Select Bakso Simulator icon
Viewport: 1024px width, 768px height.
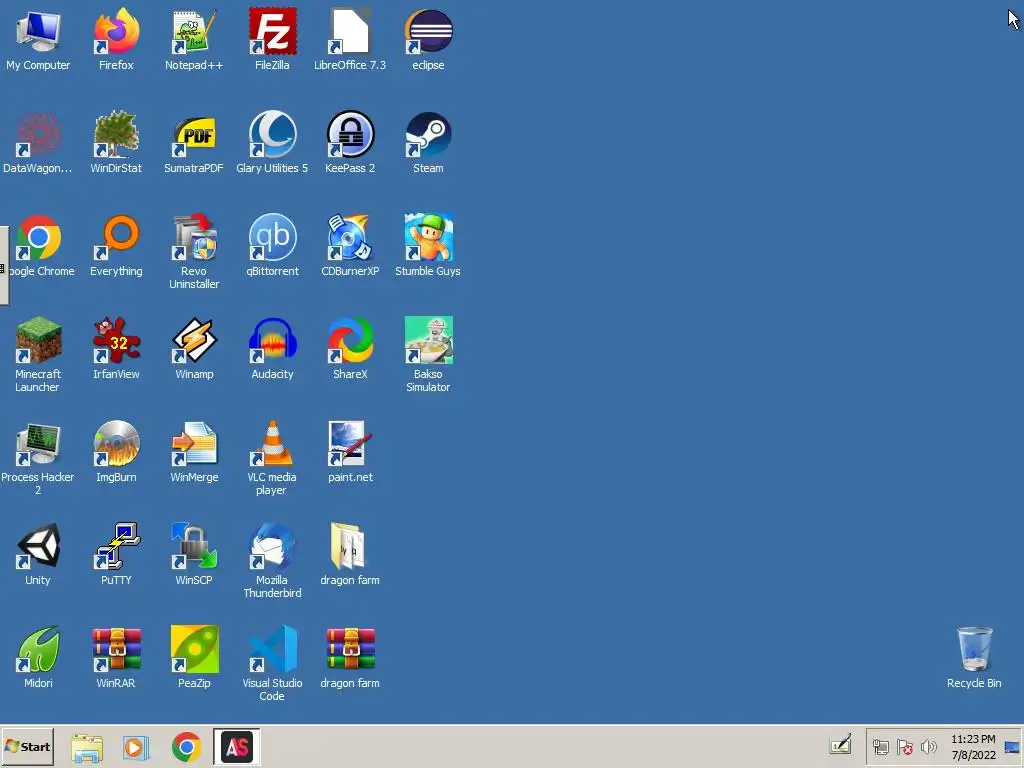coord(428,340)
